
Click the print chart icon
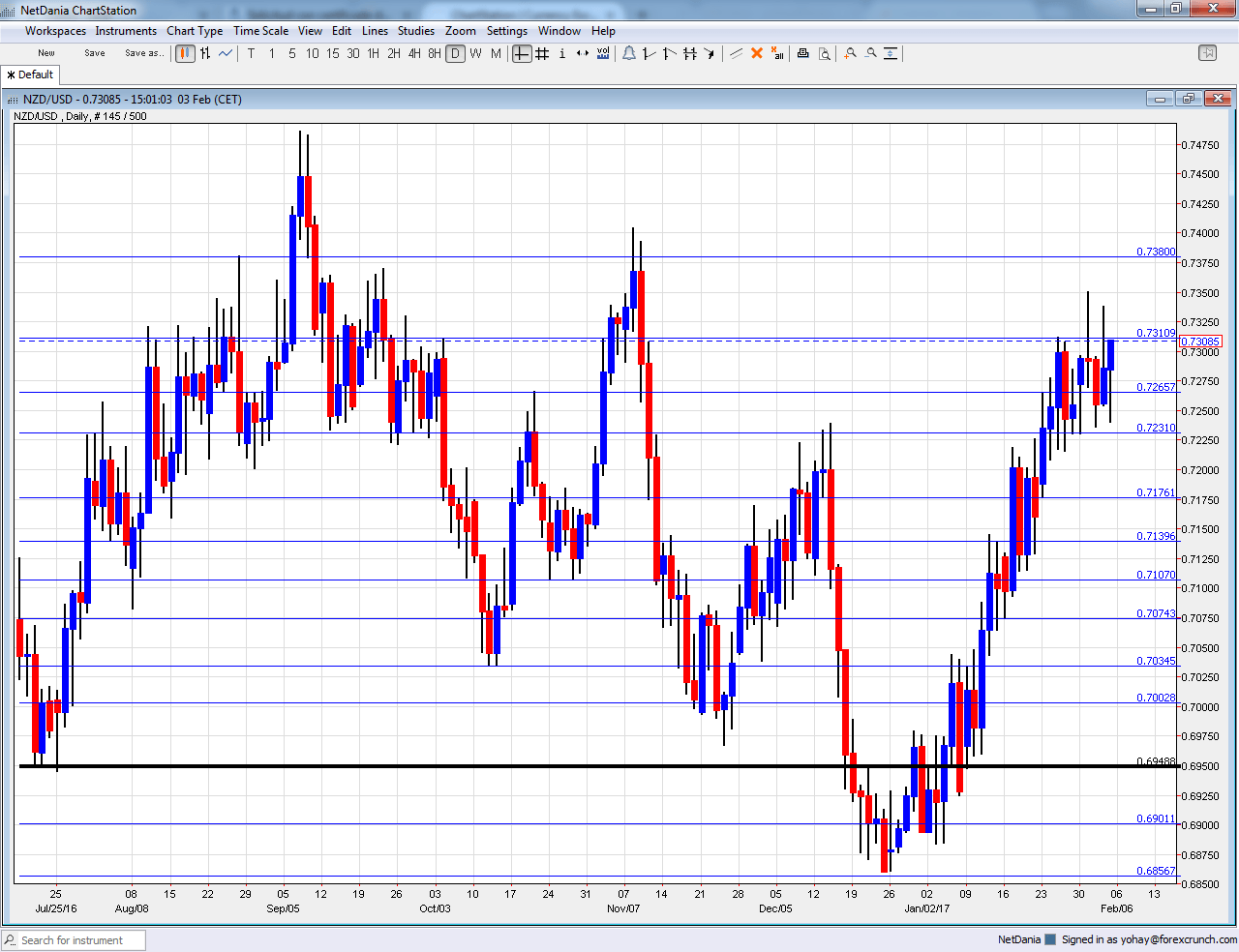[x=802, y=53]
